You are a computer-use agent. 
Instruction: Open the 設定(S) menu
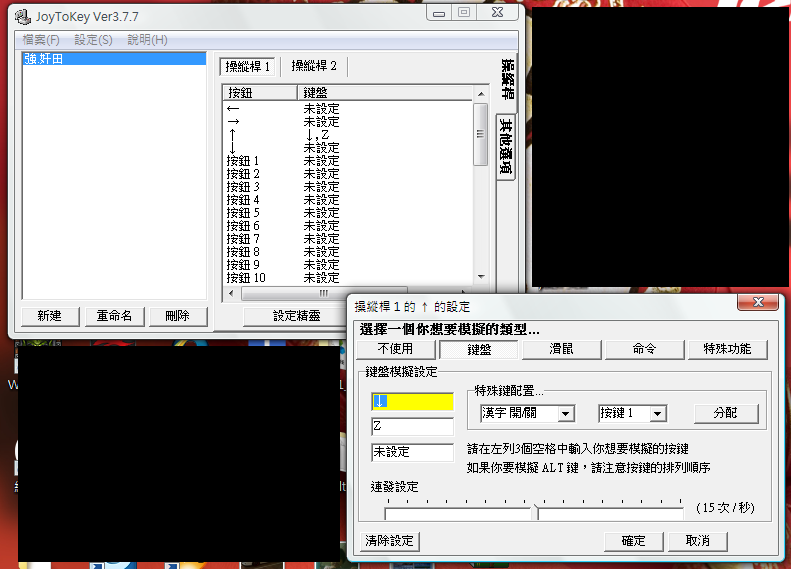(x=93, y=40)
